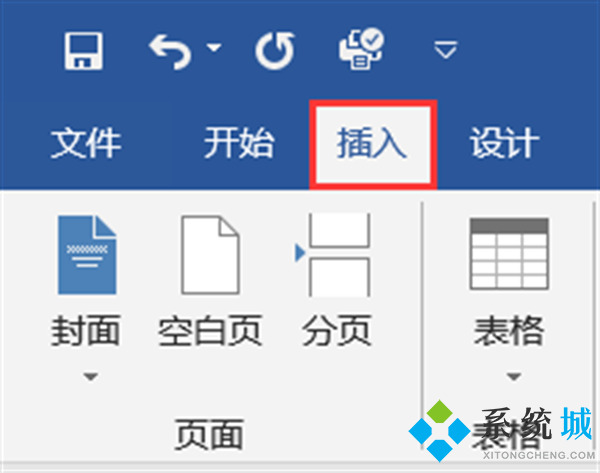
Task: Open print preview from the quick access toolbar
Action: point(361,49)
